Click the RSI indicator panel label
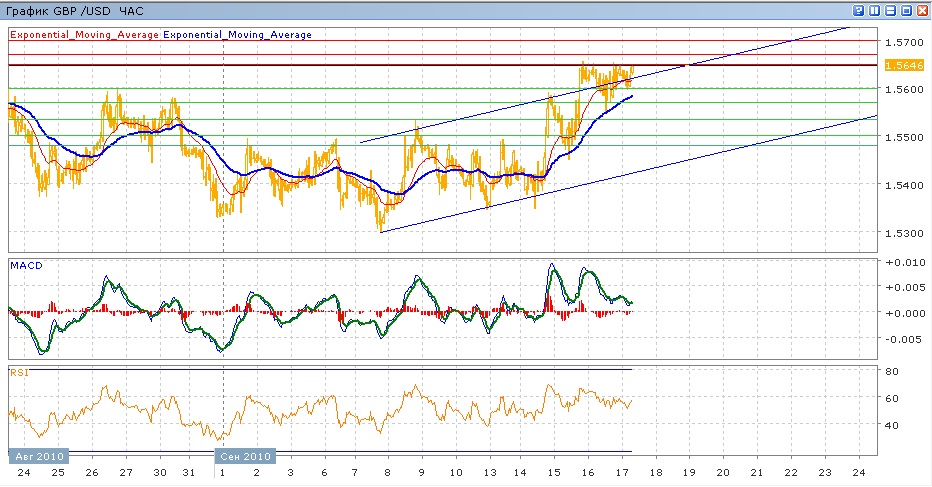The height and width of the screenshot is (487, 932). (x=18, y=373)
